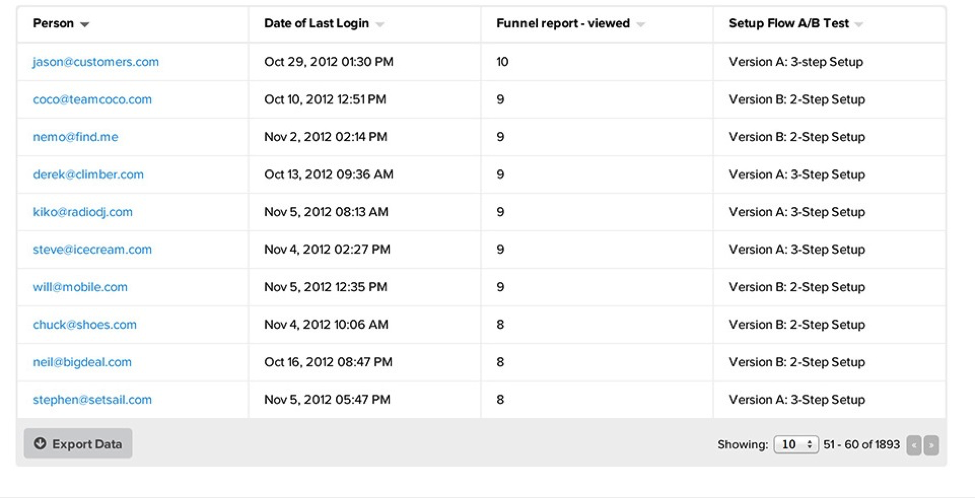Go to next page of results
975x499 pixels.
(931, 445)
